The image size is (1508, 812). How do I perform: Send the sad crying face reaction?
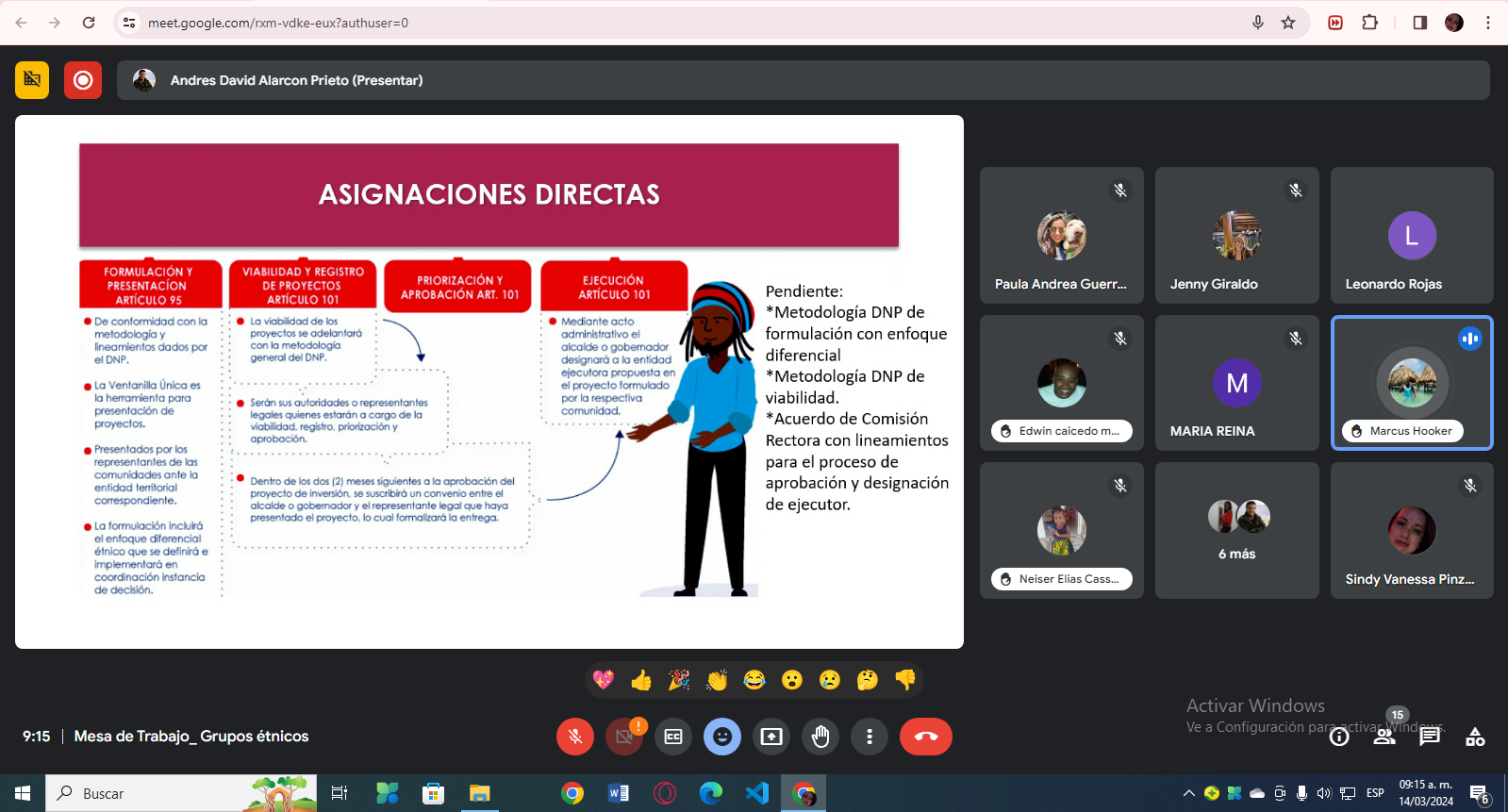tap(830, 679)
